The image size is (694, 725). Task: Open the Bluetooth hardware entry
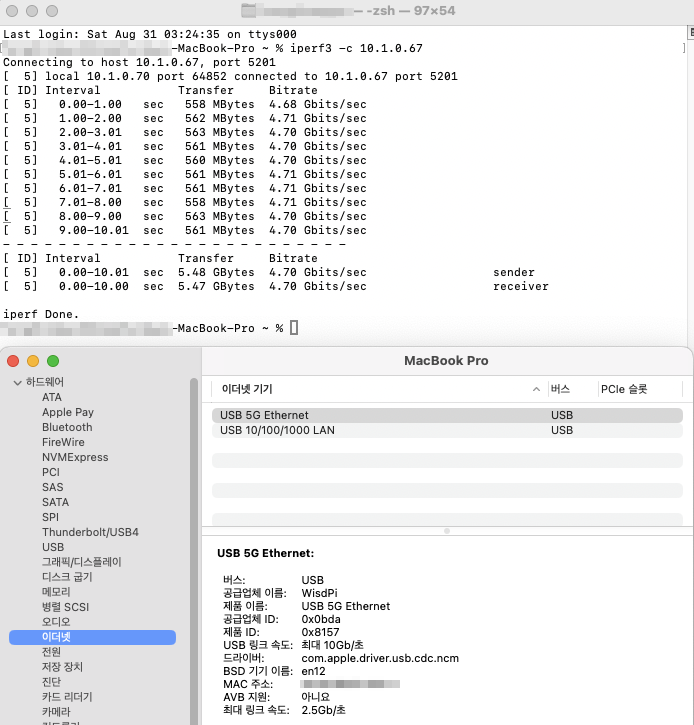[x=67, y=427]
